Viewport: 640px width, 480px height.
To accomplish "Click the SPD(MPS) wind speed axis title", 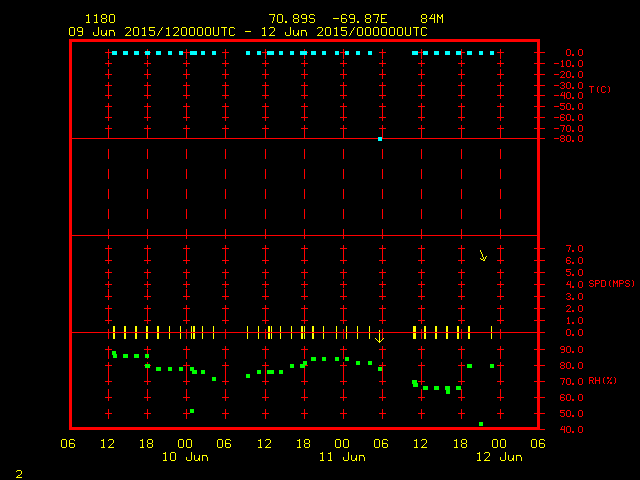I will (611, 283).
